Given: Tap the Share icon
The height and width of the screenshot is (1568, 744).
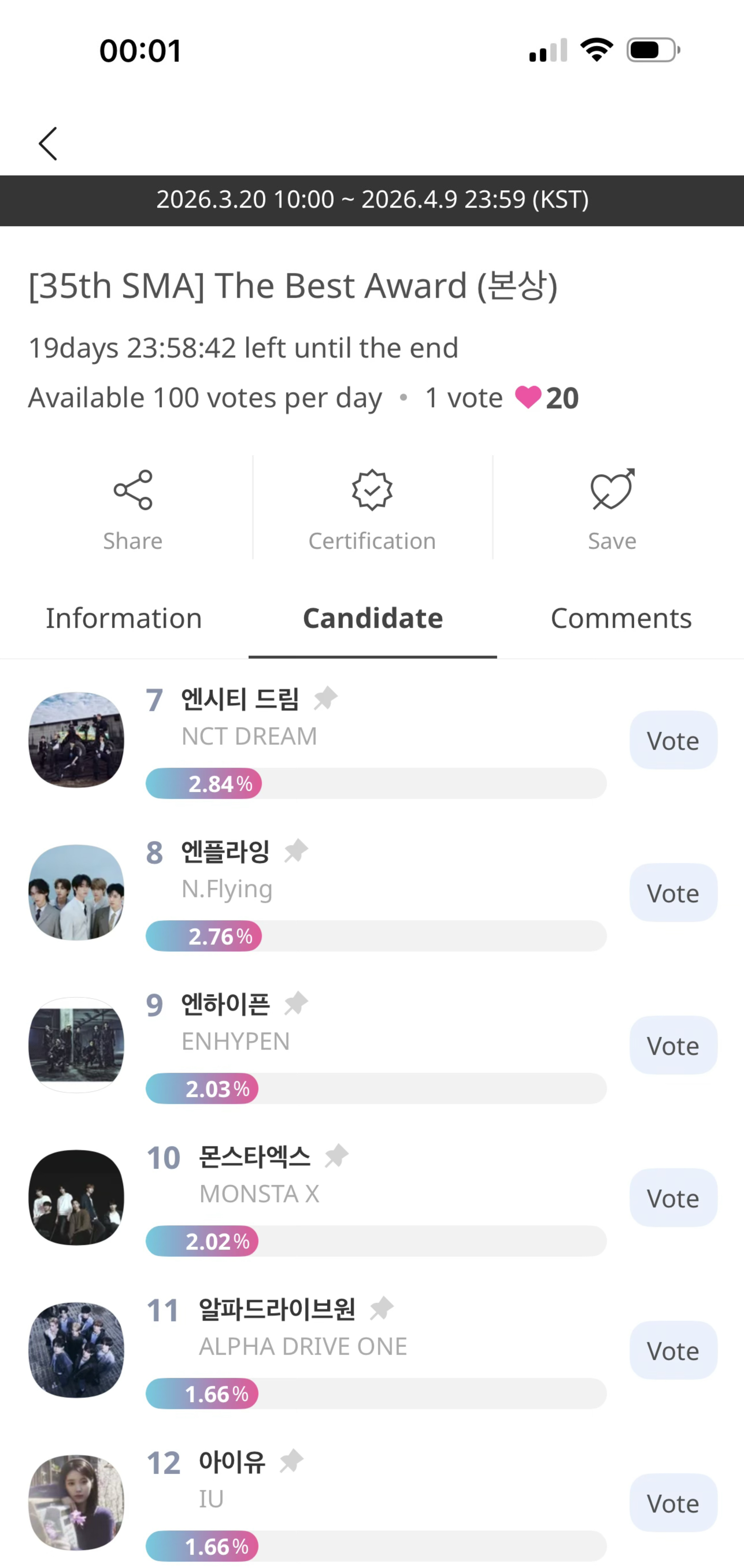Looking at the screenshot, I should [x=133, y=490].
